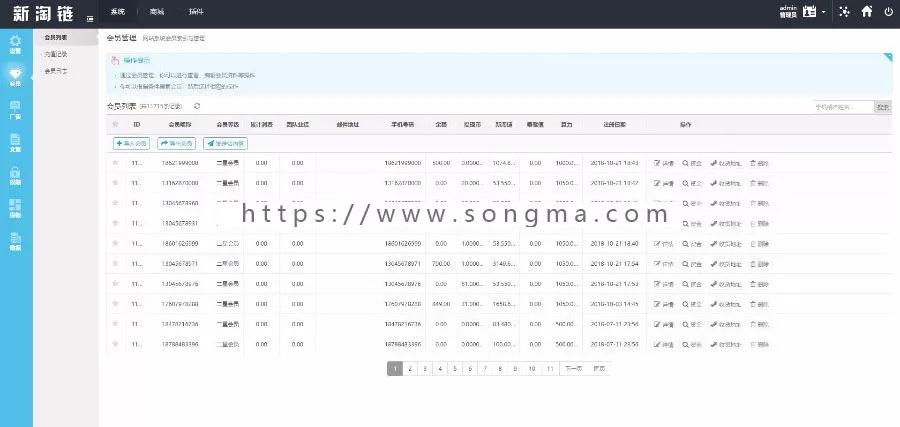Go to page 5 in pagination

point(455,368)
